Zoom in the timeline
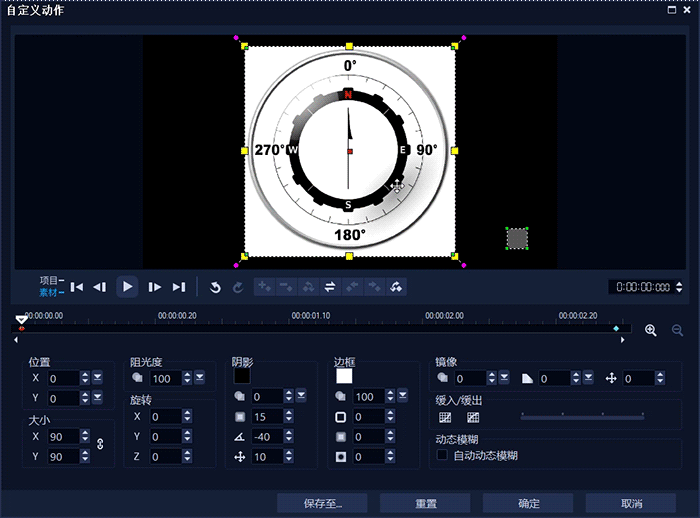This screenshot has height=518, width=700. [651, 330]
